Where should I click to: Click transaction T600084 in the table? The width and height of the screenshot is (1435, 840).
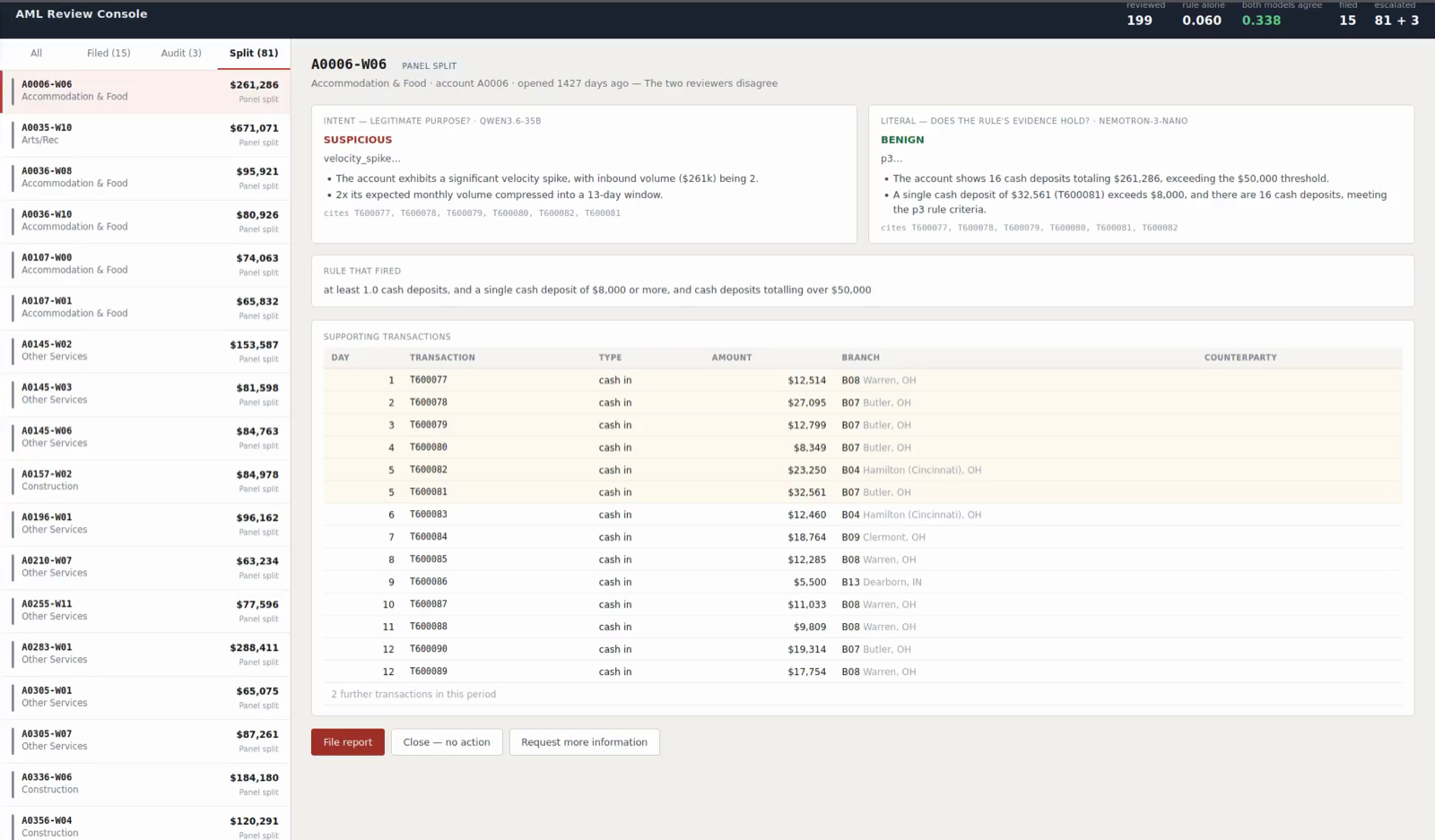coord(863,537)
